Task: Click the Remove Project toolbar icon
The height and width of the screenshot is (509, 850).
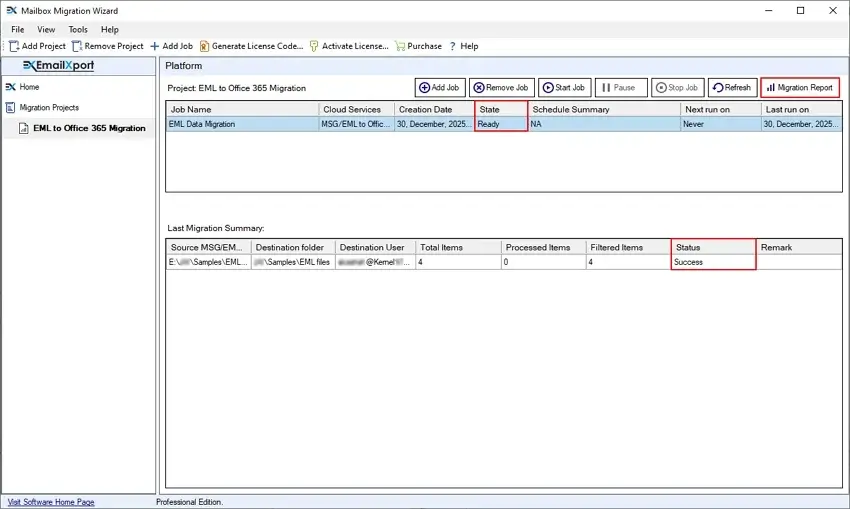Action: [x=77, y=46]
